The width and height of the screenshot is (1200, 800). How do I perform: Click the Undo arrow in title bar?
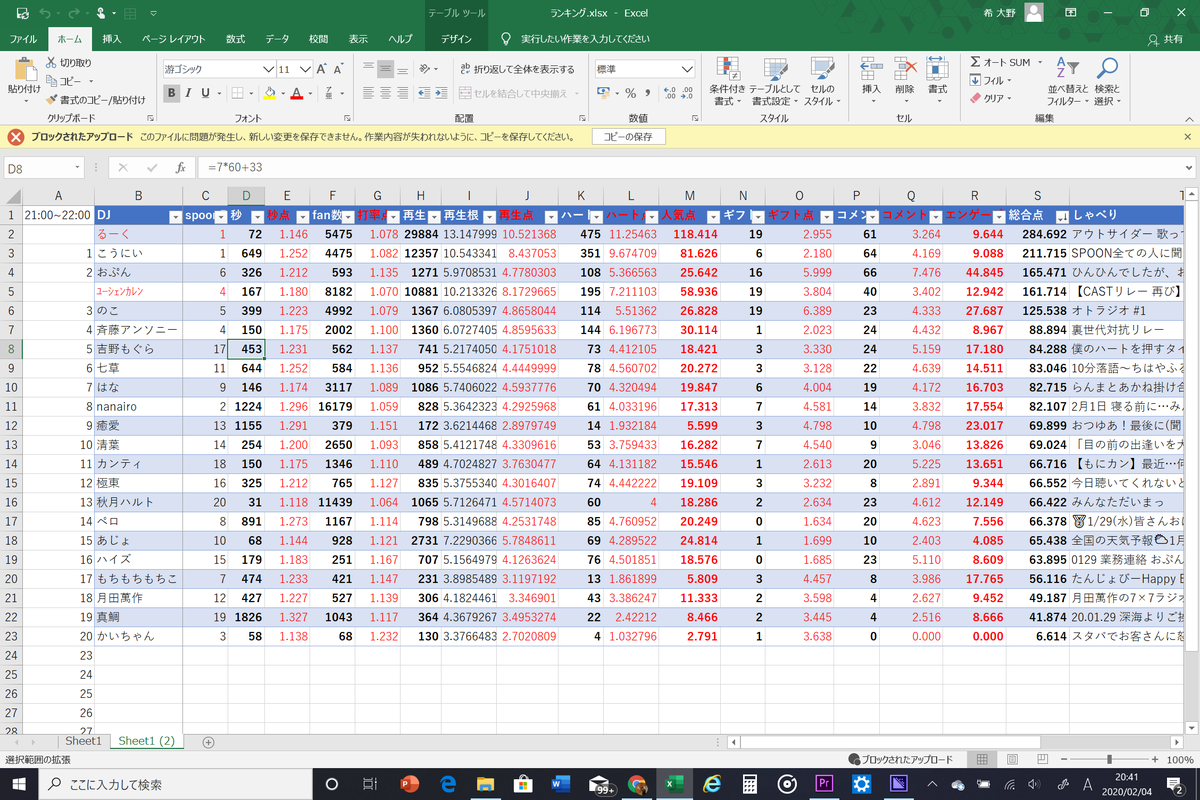pos(47,13)
